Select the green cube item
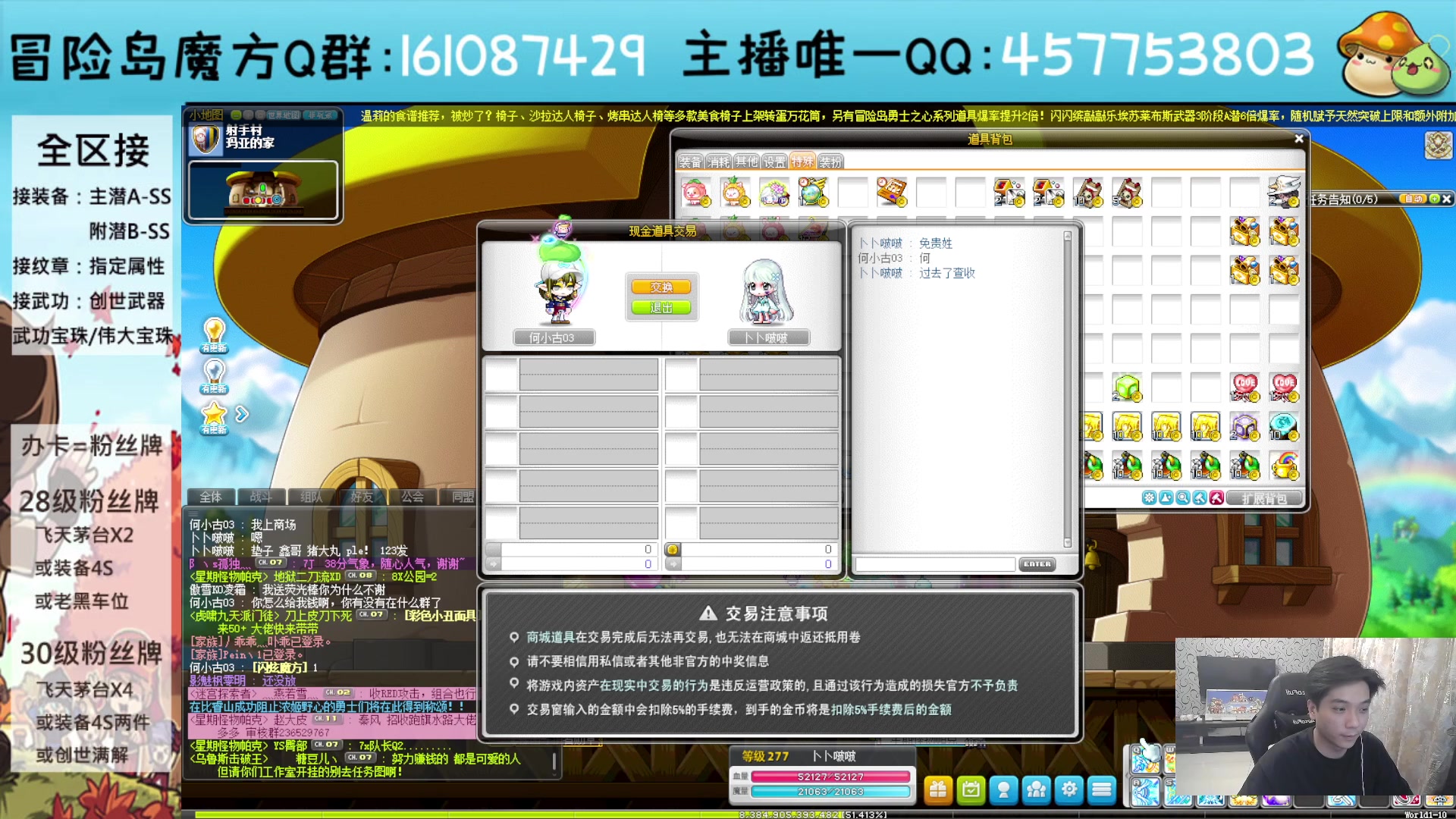This screenshot has width=1456, height=819. 1127,388
